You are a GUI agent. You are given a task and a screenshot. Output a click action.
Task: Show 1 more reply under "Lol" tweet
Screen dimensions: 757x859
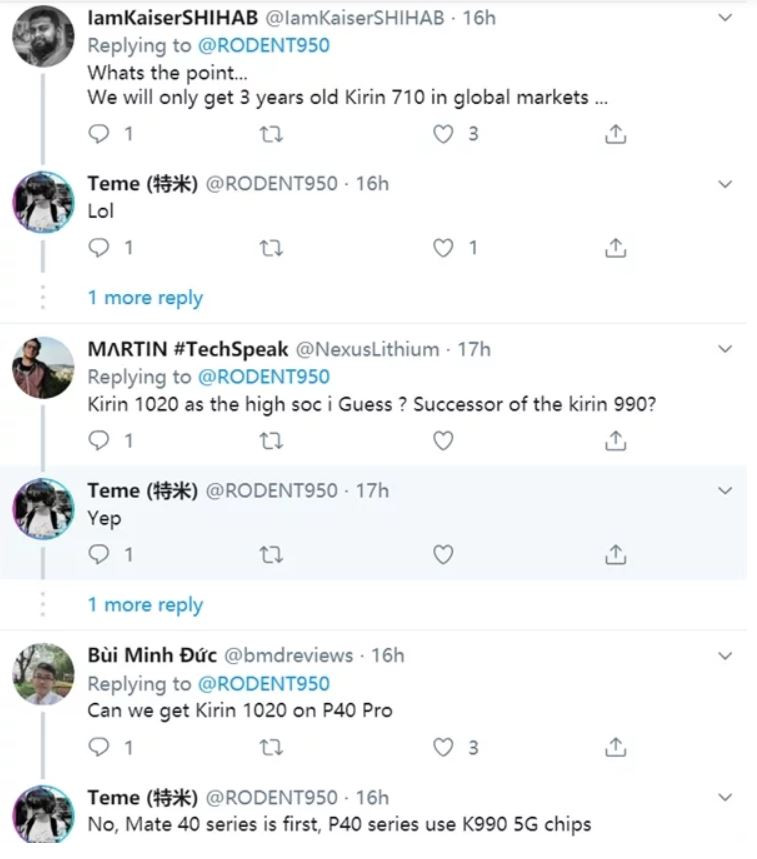[x=145, y=298]
